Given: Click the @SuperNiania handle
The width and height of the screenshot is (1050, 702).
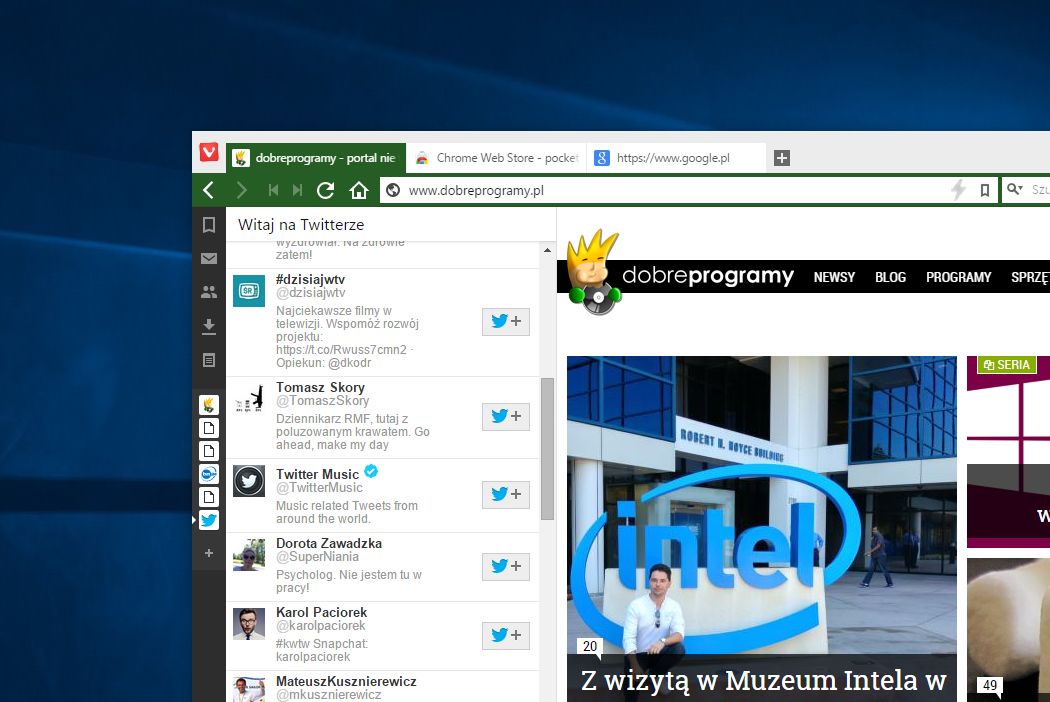Looking at the screenshot, I should click(317, 557).
